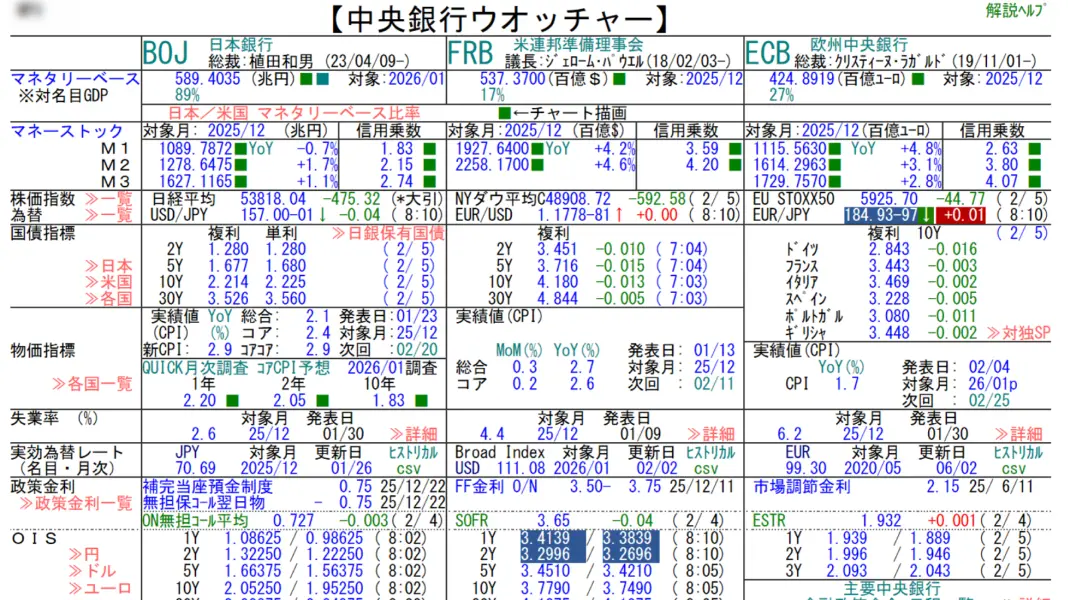The image size is (1068, 600).
Task: Select 日経平均 value 53818.04
Action: 272,199
